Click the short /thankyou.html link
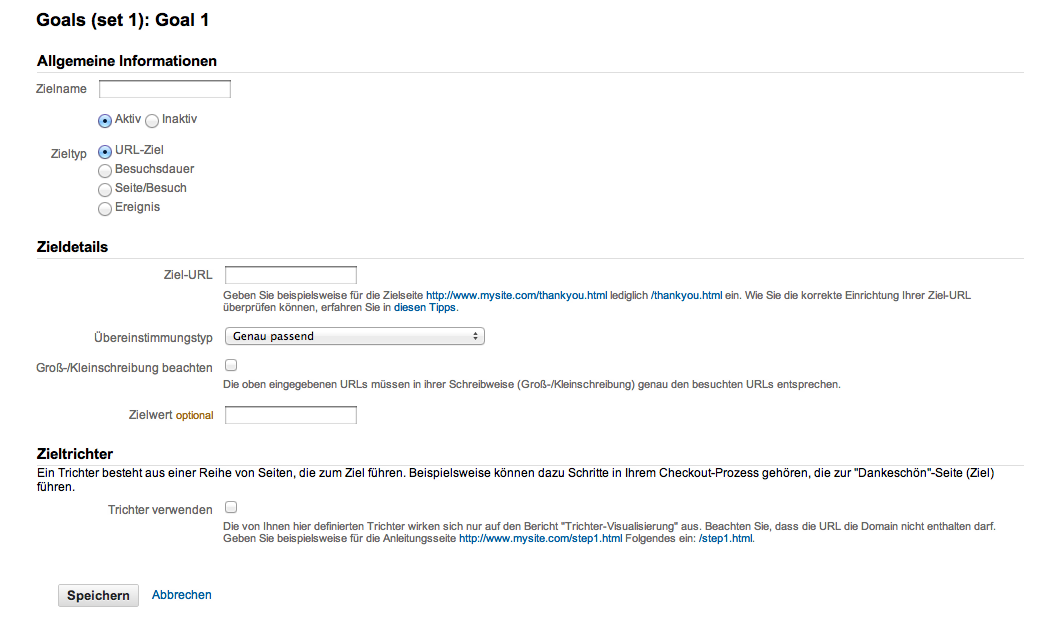The image size is (1049, 625). click(686, 296)
